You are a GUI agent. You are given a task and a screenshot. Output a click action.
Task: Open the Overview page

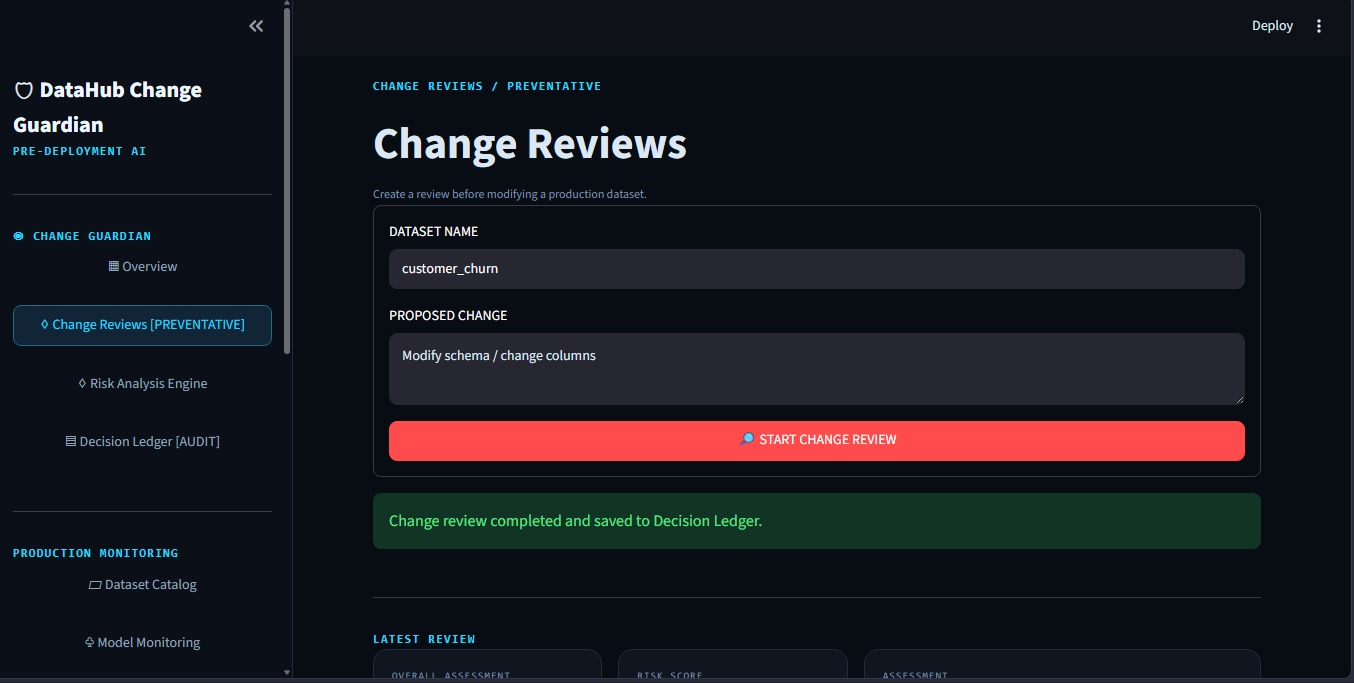point(142,267)
